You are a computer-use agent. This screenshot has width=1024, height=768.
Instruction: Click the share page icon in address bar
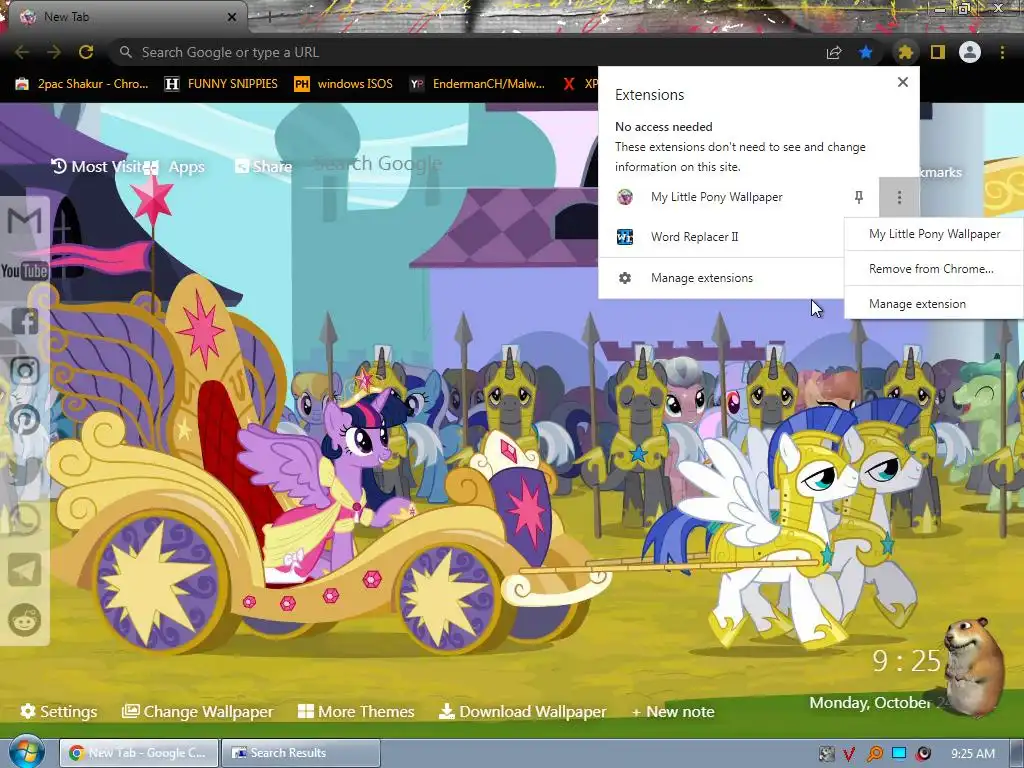(x=834, y=52)
